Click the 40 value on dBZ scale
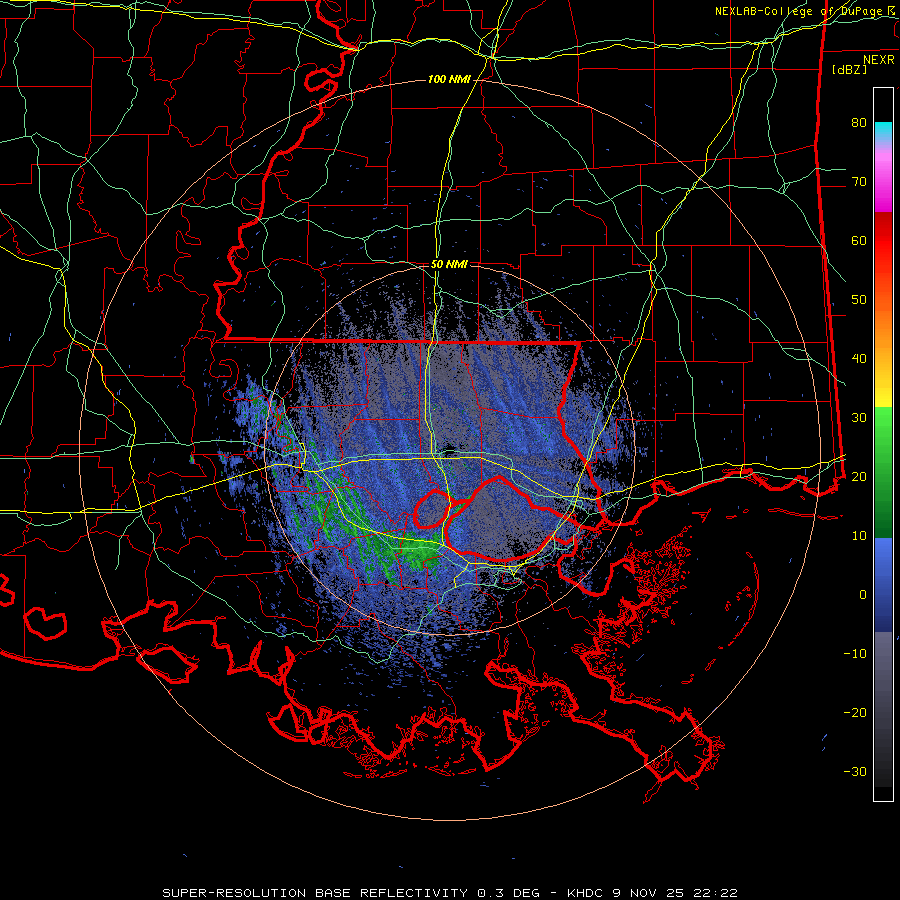 (859, 359)
